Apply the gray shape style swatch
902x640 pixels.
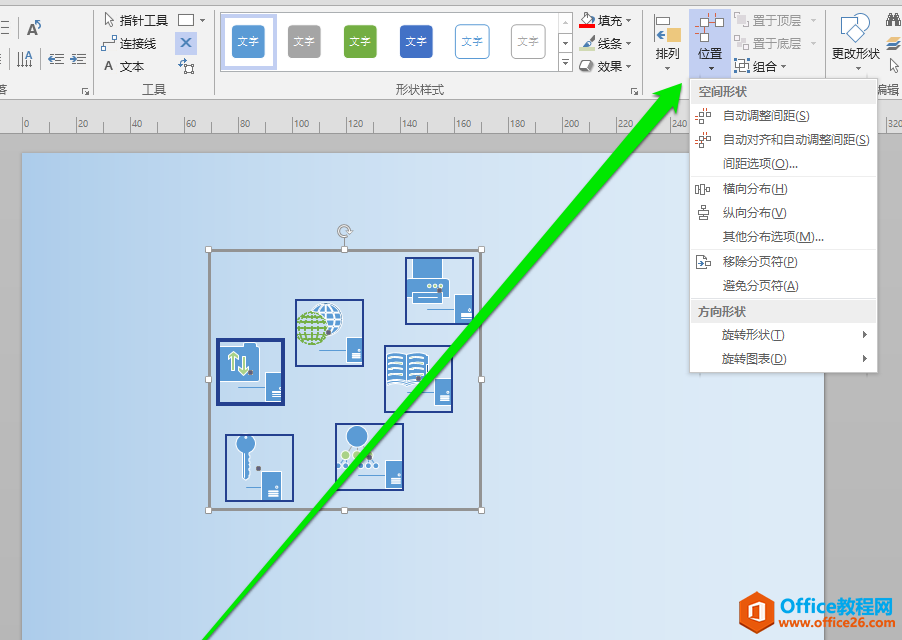304,42
